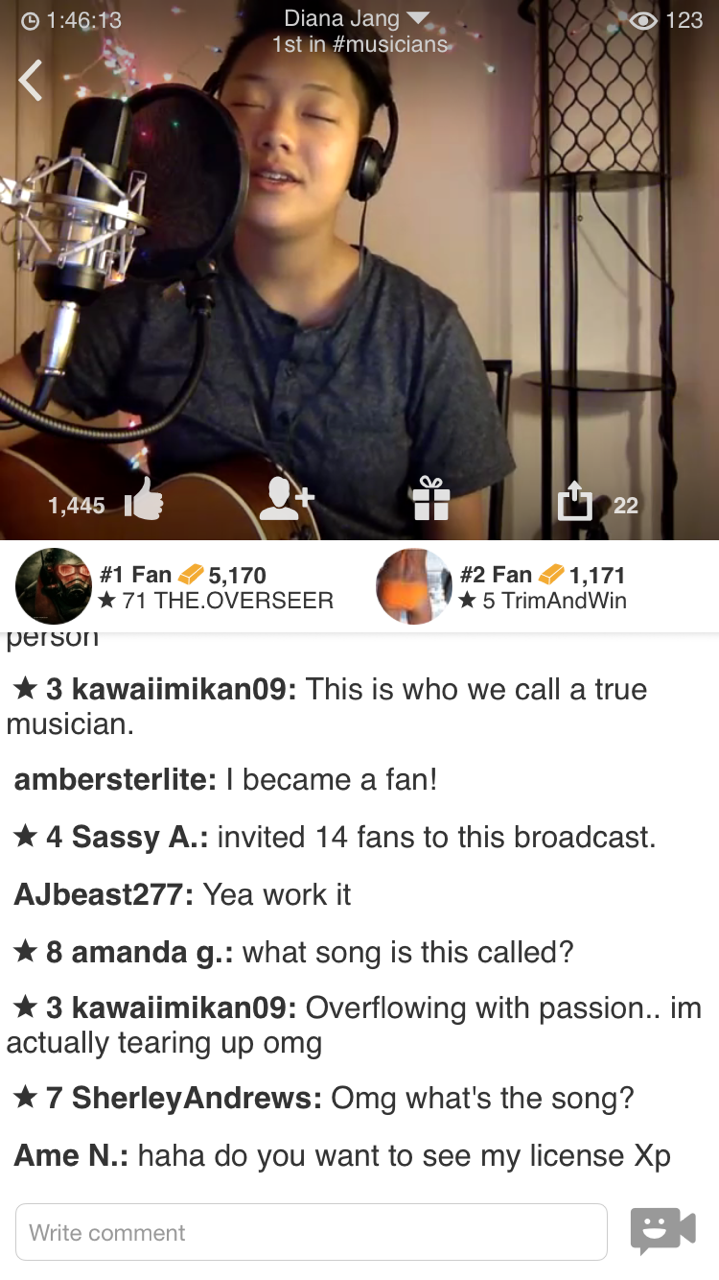Open SherleyAndrews commenter profile
This screenshot has width=719, height=1280.
pos(196,1098)
